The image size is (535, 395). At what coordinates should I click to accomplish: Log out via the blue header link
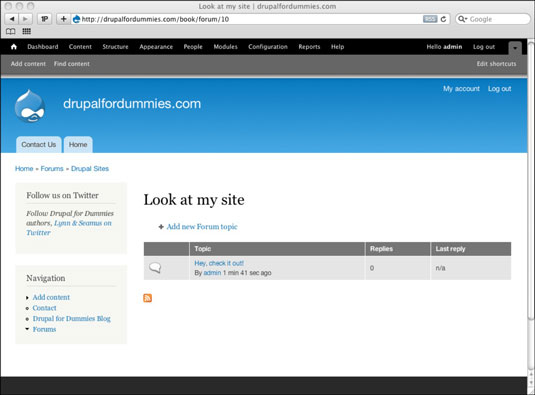[x=500, y=89]
